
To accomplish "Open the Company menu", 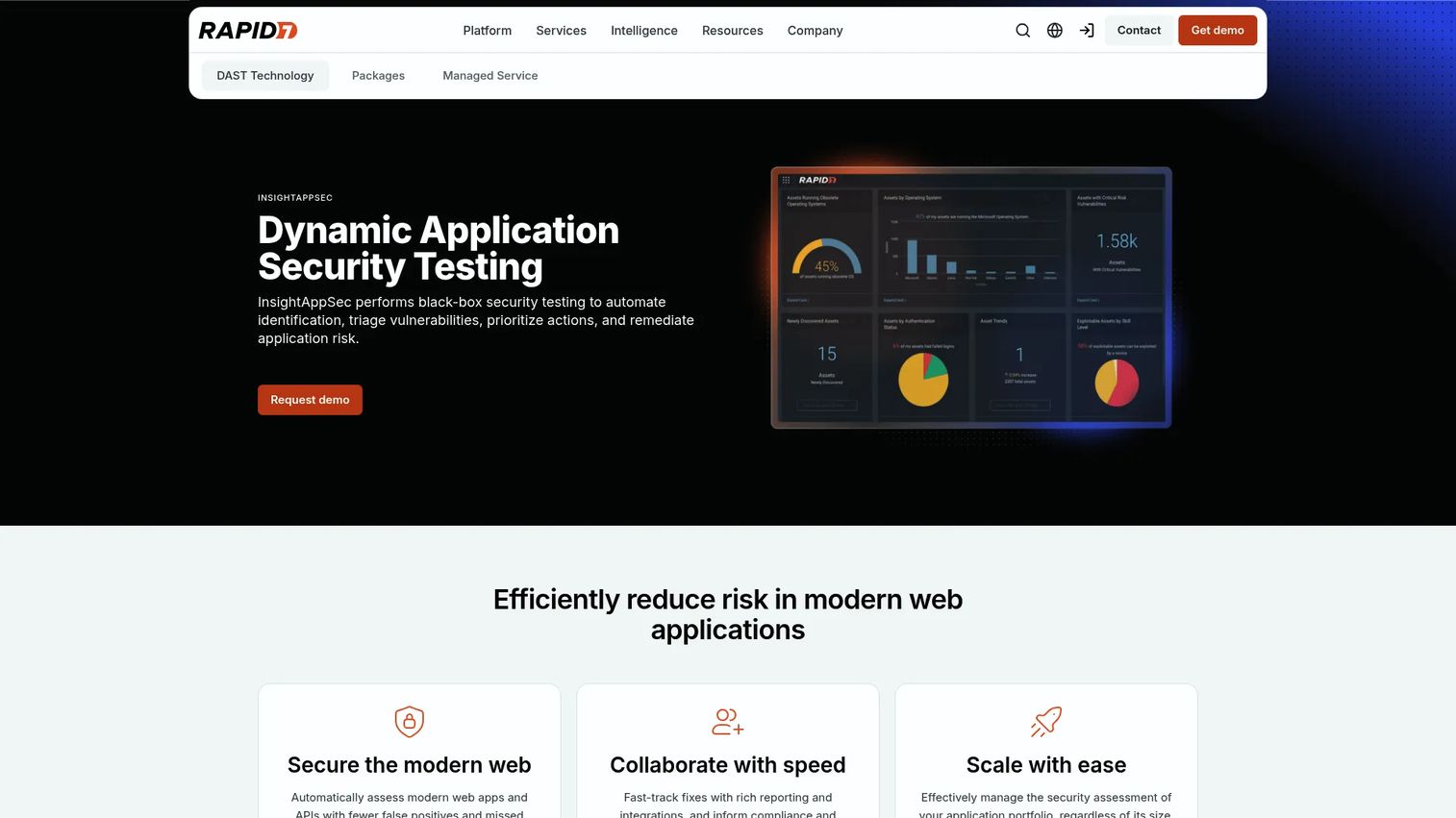I will pyautogui.click(x=816, y=31).
